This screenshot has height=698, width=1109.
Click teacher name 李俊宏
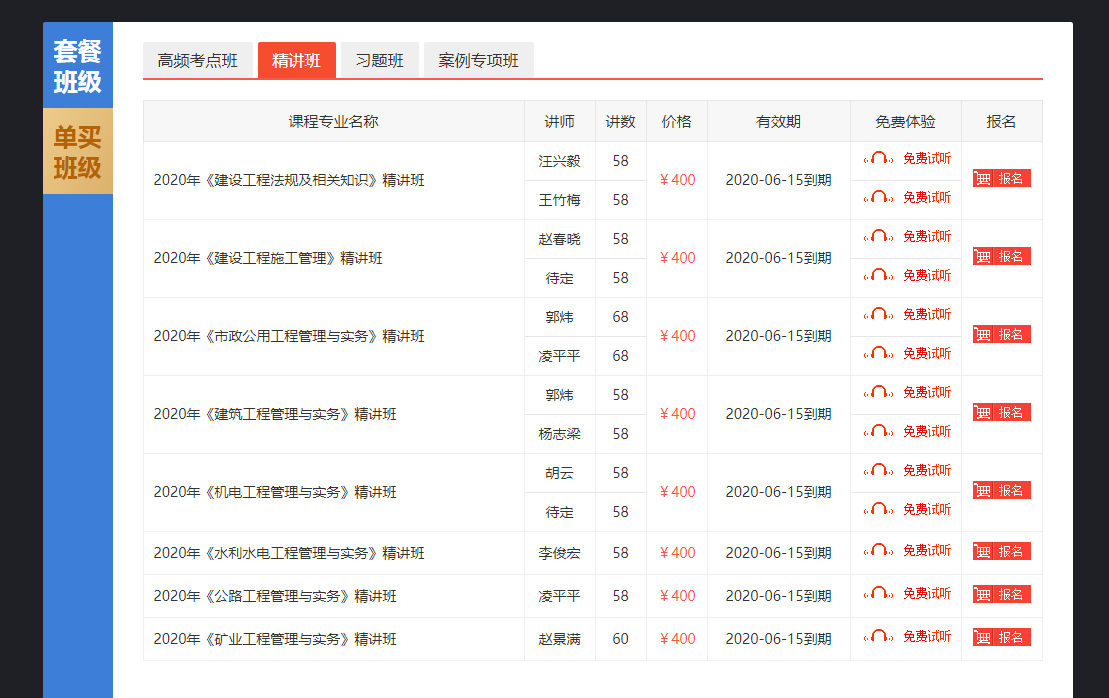click(559, 553)
